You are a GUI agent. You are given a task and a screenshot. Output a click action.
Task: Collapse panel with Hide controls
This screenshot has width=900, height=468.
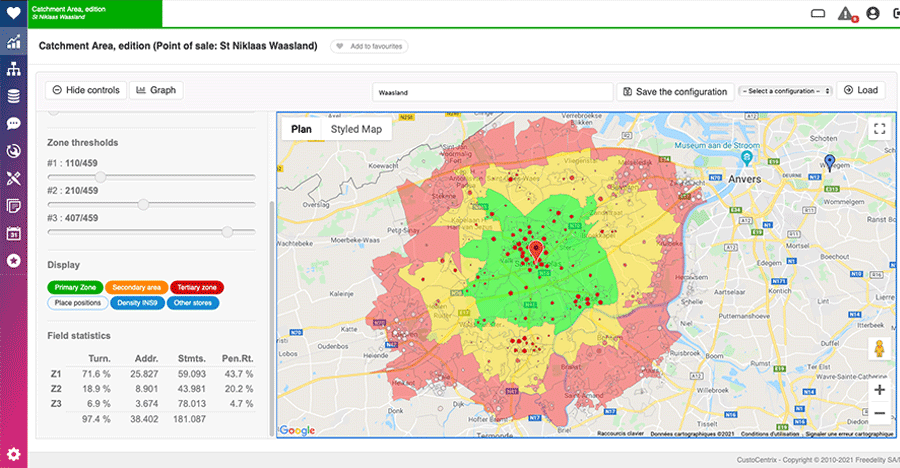pos(86,90)
